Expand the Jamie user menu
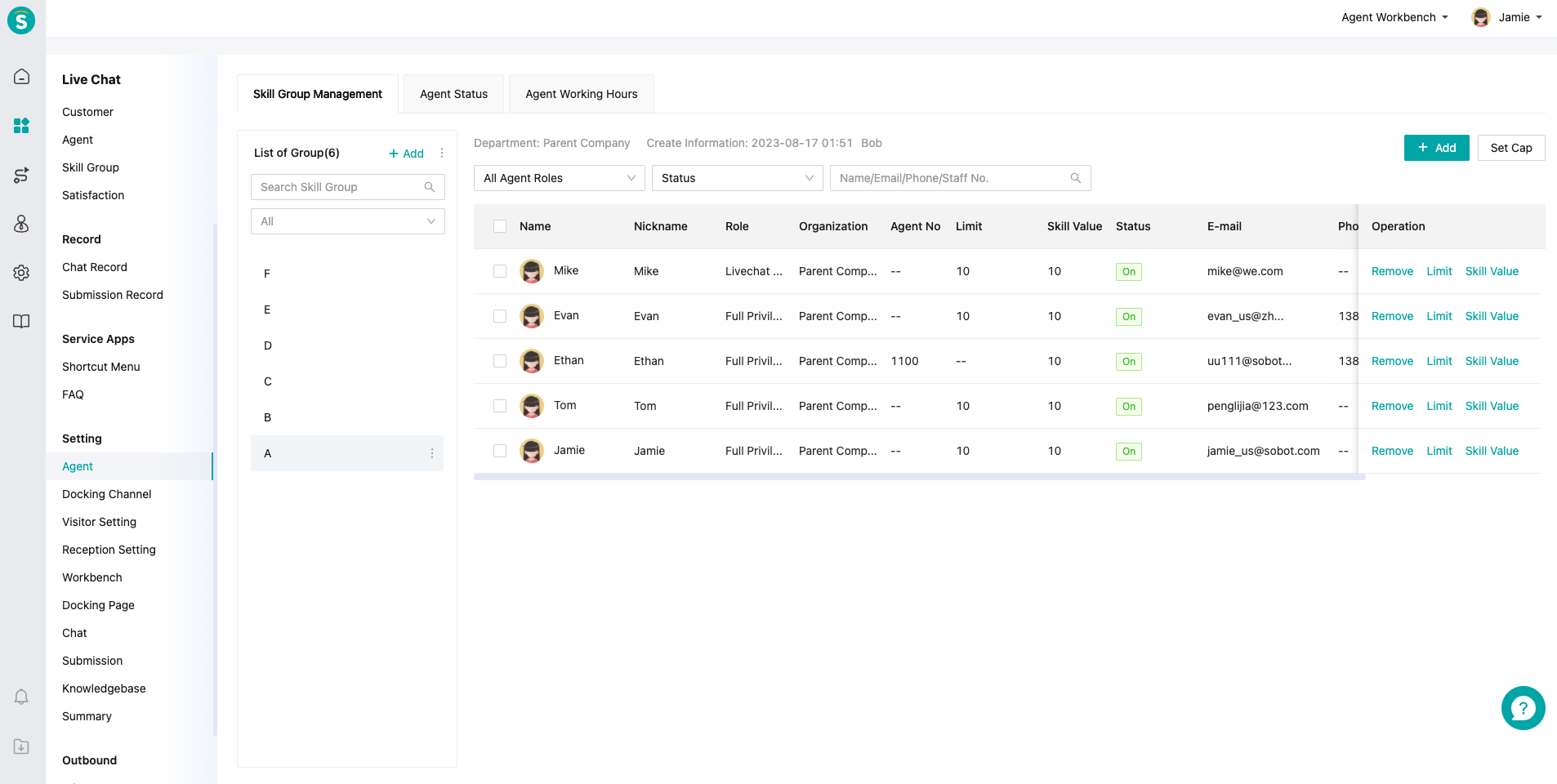The image size is (1557, 784). tap(1507, 17)
